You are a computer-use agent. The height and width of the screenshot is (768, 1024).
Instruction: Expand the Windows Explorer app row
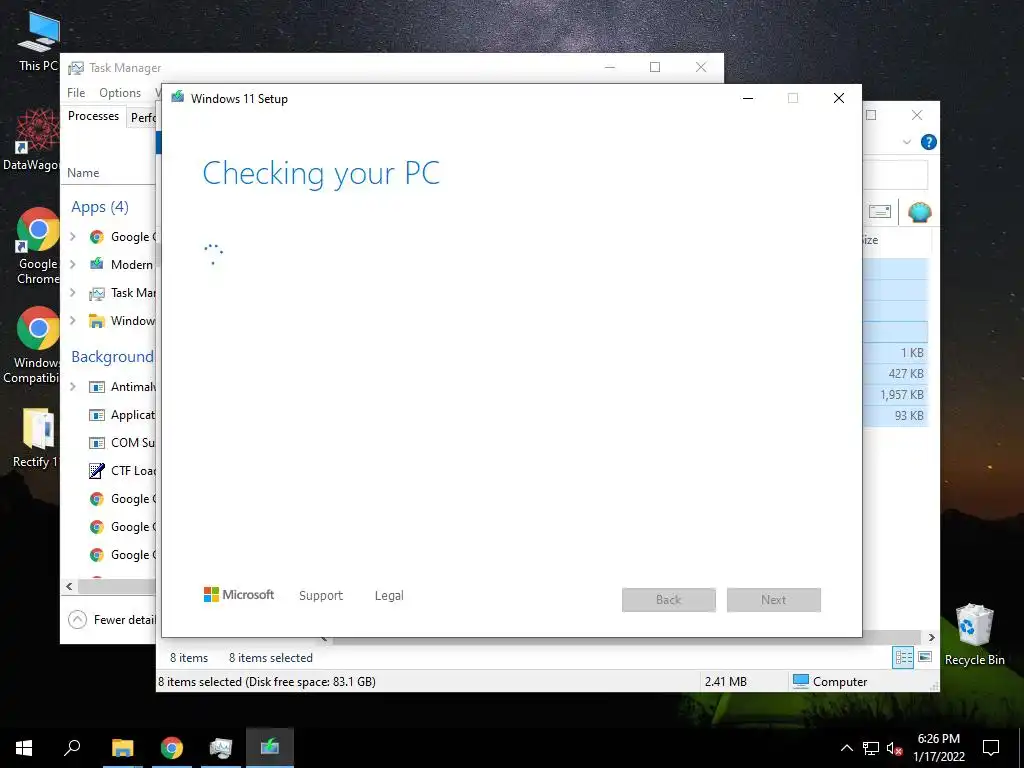click(73, 321)
